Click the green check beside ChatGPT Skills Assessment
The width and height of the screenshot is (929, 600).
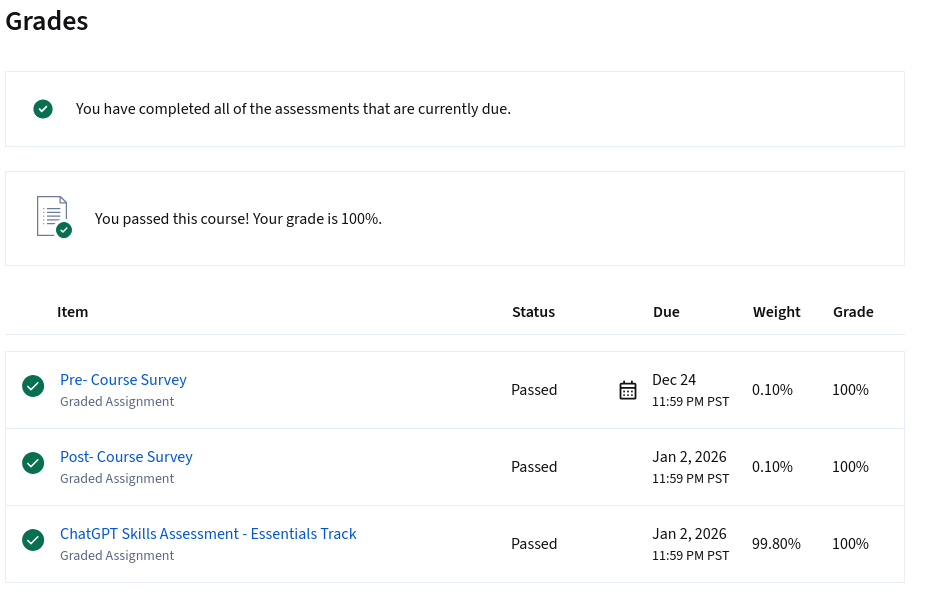tap(33, 540)
